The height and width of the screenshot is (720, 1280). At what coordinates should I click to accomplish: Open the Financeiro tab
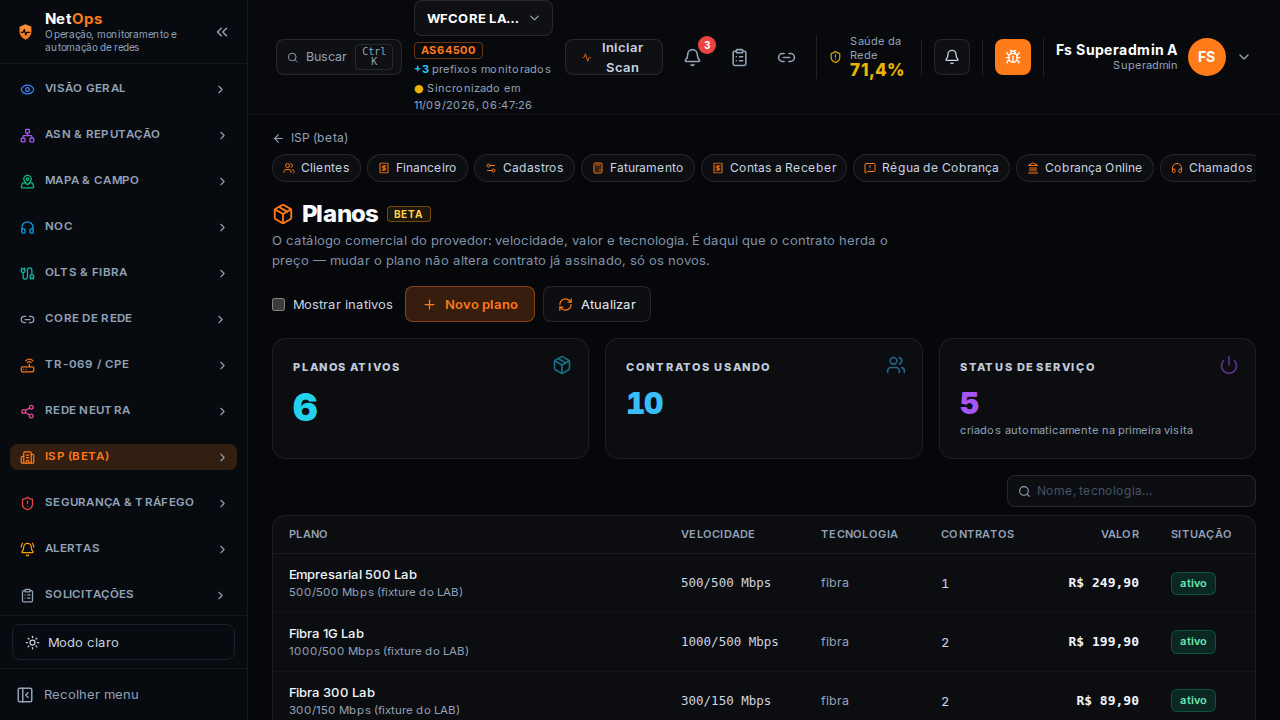(417, 168)
